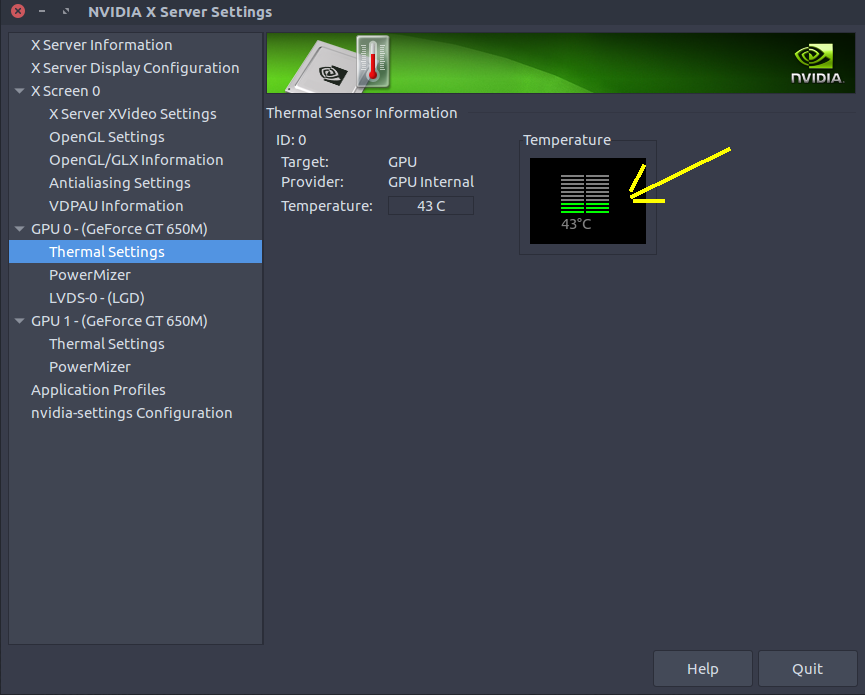Open OpenGL Settings page

[106, 137]
